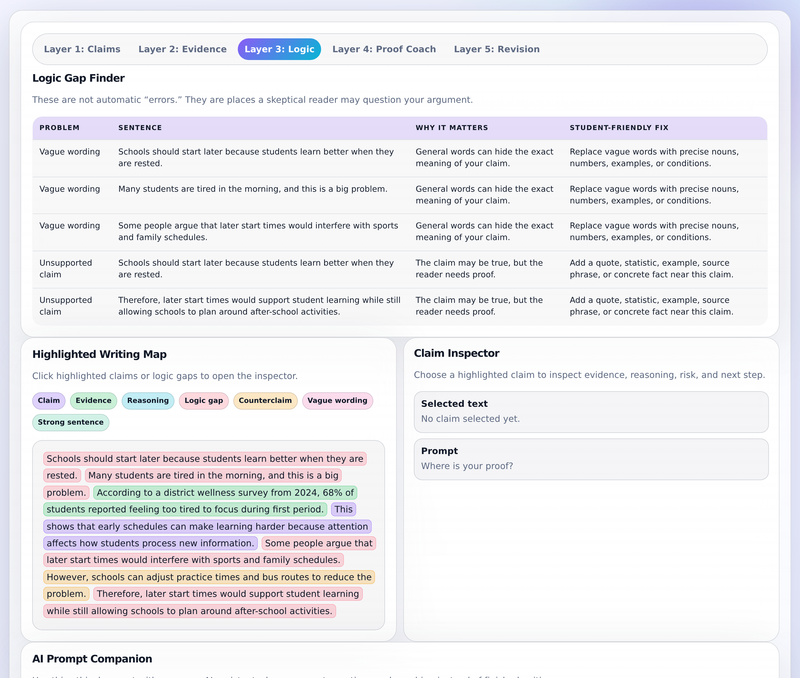The image size is (800, 678).
Task: Go to Layer 4: Proof Coach tab
Action: tap(384, 49)
